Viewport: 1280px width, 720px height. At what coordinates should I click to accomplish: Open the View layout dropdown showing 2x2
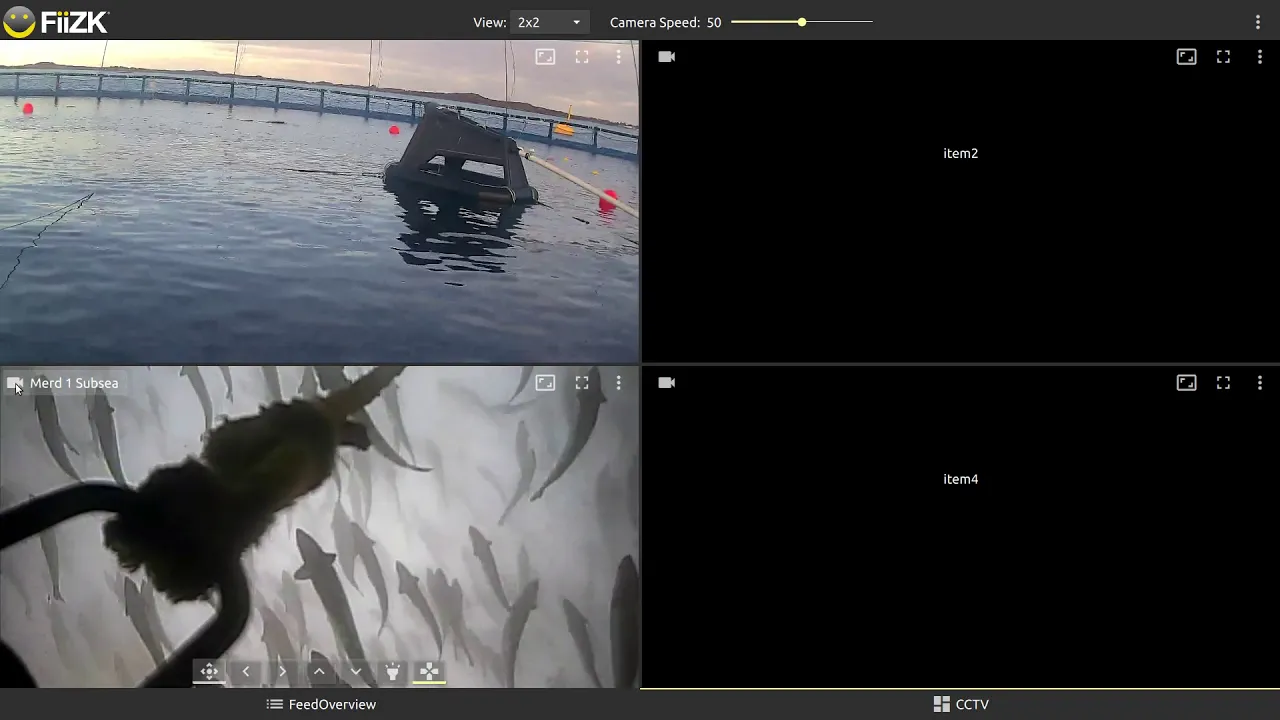[x=549, y=22]
